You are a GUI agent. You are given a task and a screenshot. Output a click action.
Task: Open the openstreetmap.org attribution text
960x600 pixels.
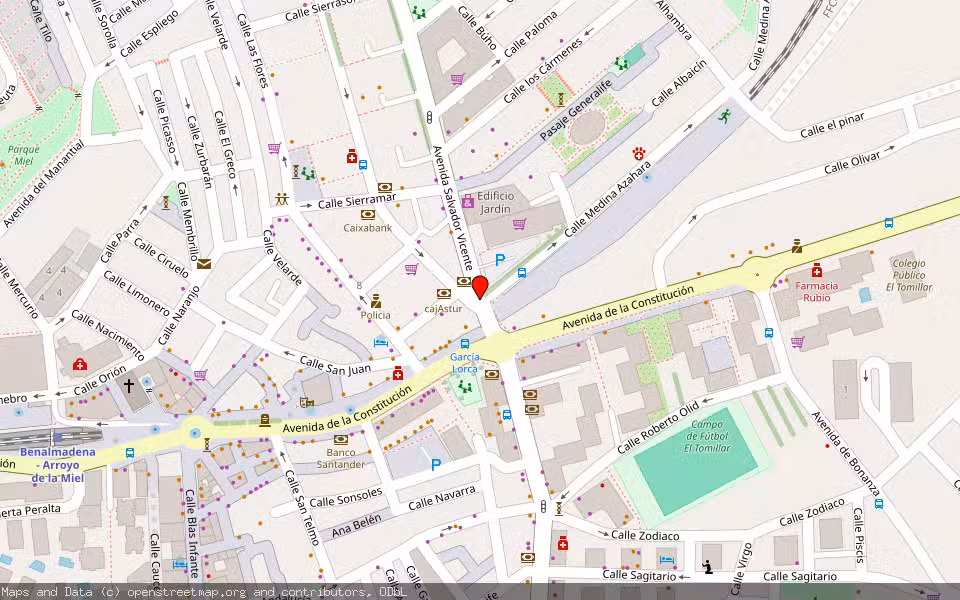click(204, 592)
